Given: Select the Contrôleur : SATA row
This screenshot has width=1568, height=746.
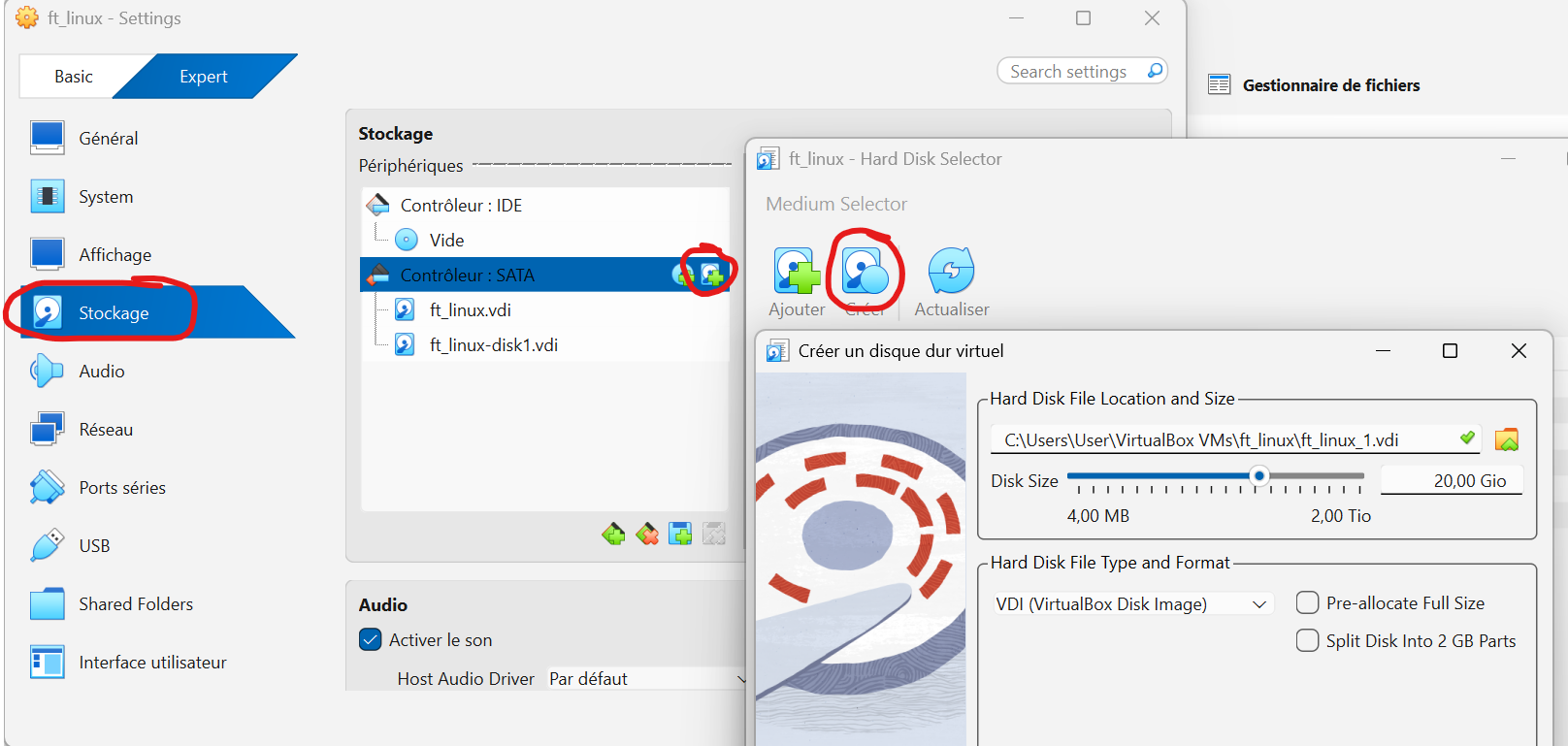Looking at the screenshot, I should (545, 276).
